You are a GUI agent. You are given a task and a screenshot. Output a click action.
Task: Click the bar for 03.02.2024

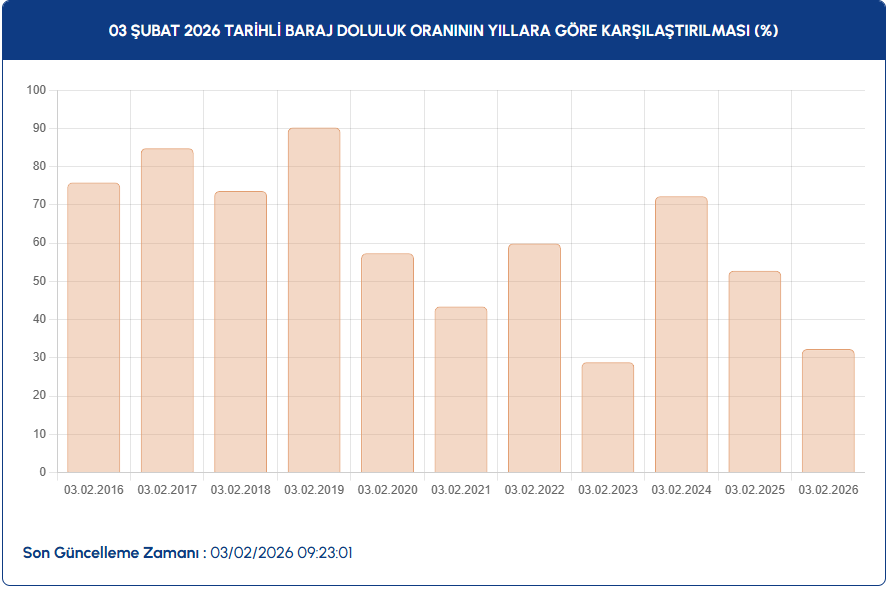681,334
